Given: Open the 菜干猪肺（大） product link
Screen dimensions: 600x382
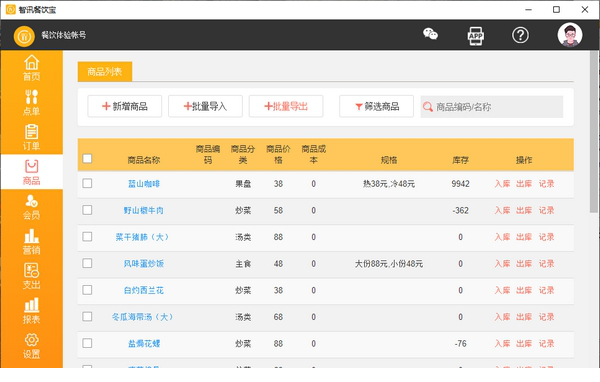Looking at the screenshot, I should pyautogui.click(x=142, y=237).
